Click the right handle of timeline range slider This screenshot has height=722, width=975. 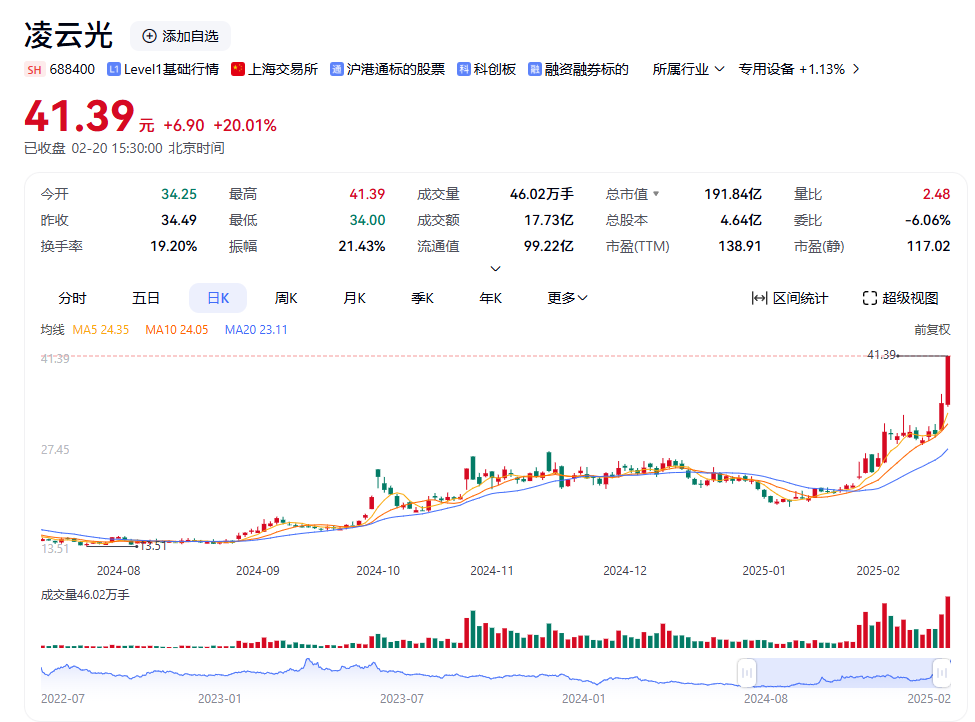(x=940, y=673)
